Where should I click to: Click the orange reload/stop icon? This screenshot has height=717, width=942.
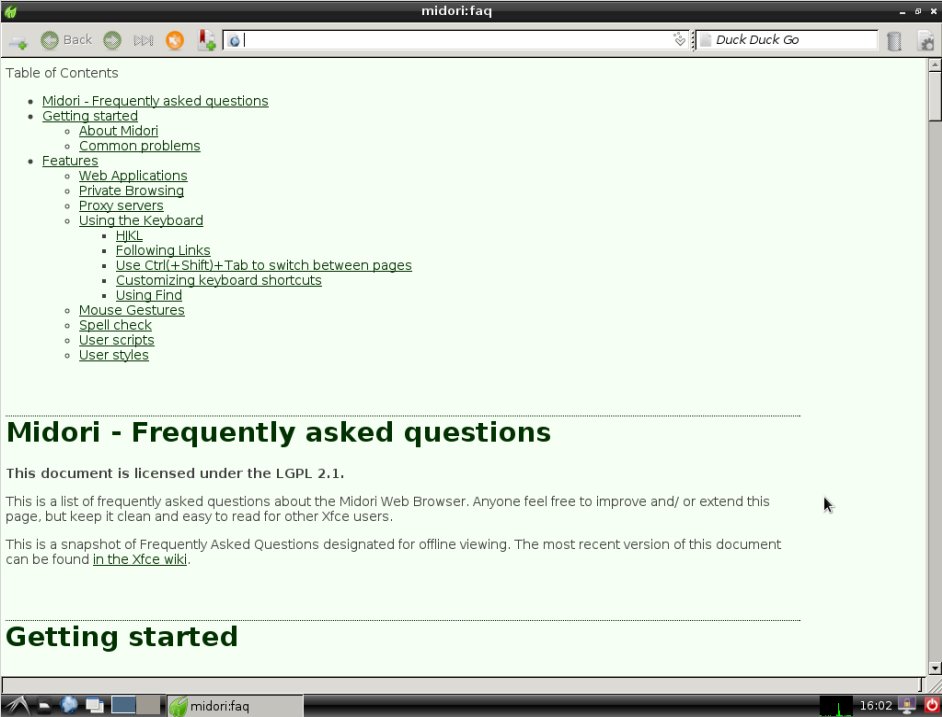tap(175, 40)
